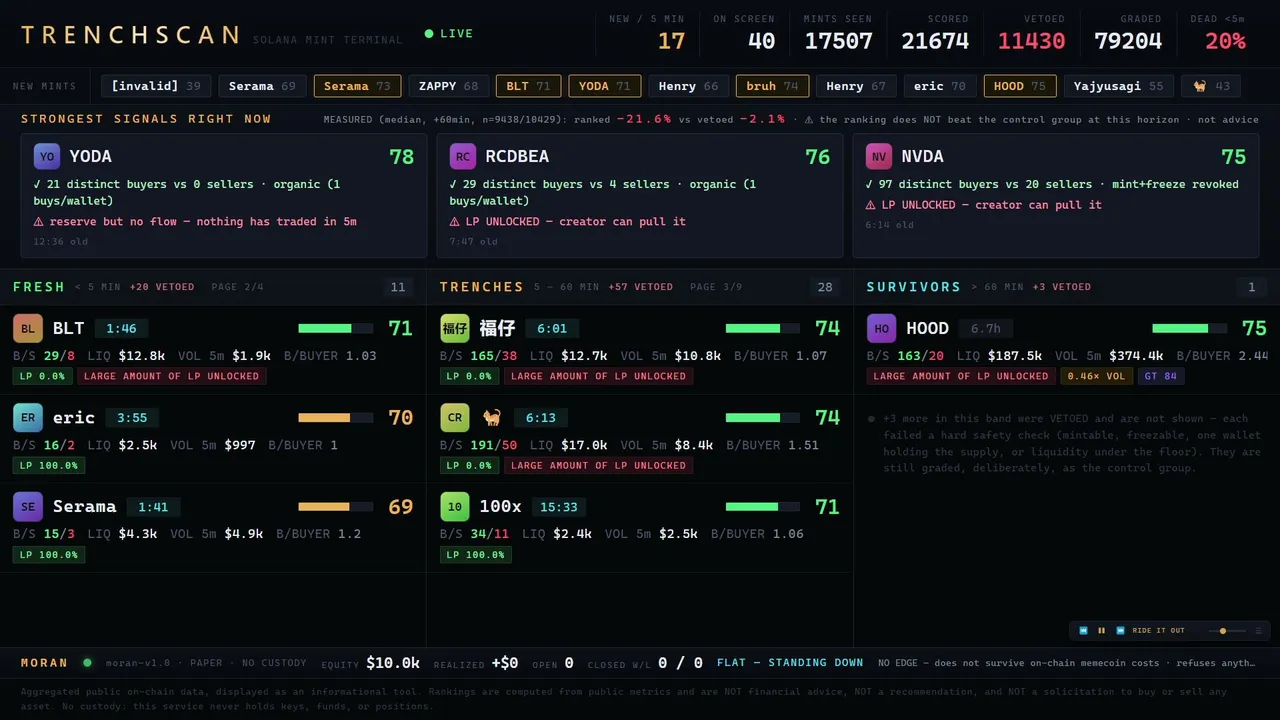Click the BLT row avatar icon
Screen dimensions: 1280x720
[x=28, y=328]
